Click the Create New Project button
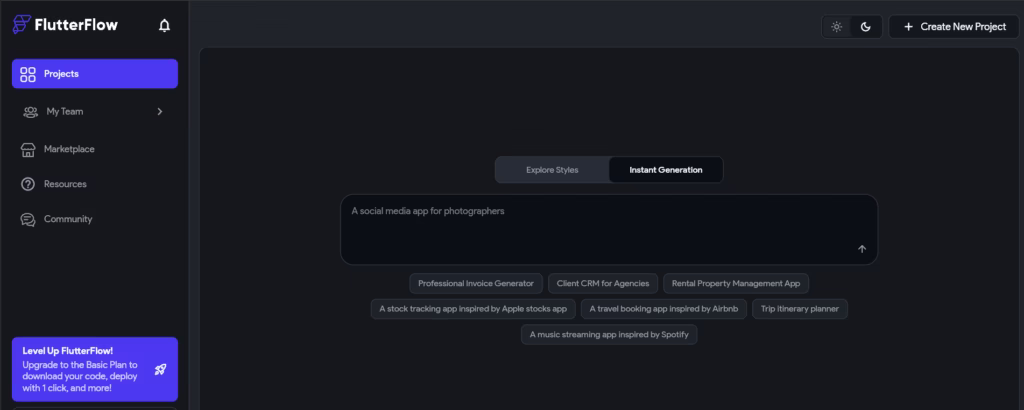The width and height of the screenshot is (1024, 410). coord(954,27)
